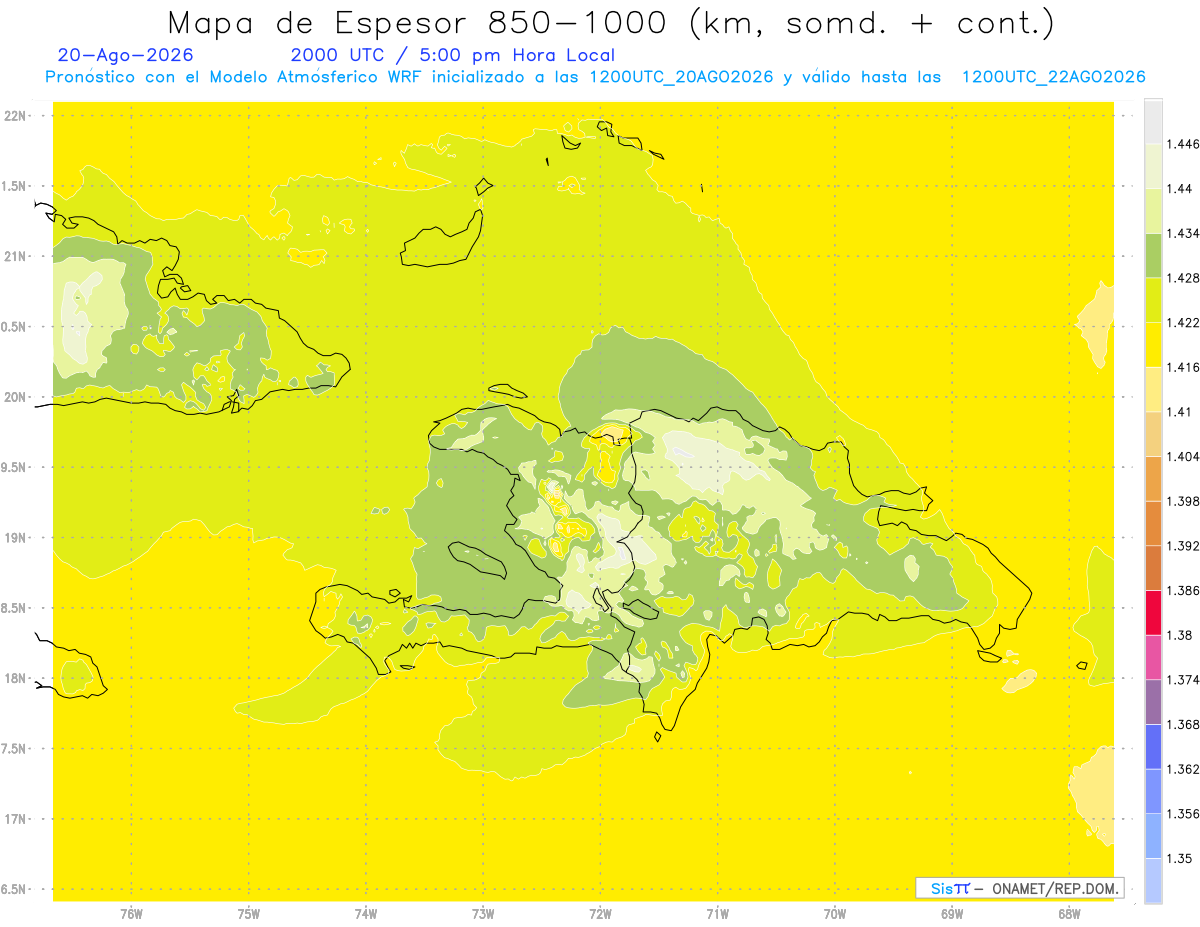
Task: Click the legend value 1.368
Action: pos(1183,725)
